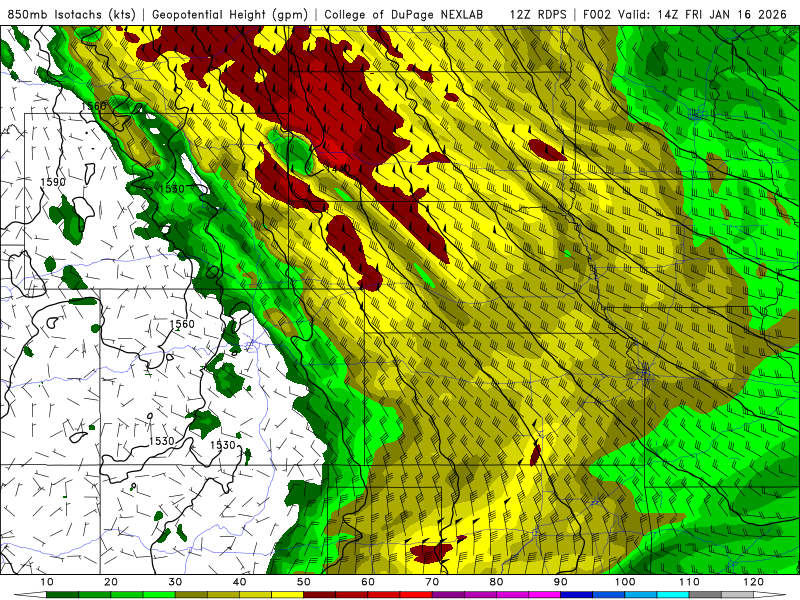Screen dimensions: 800x600
Task: Select the magenta 85-90 kt swatch
Action: (x=544, y=595)
